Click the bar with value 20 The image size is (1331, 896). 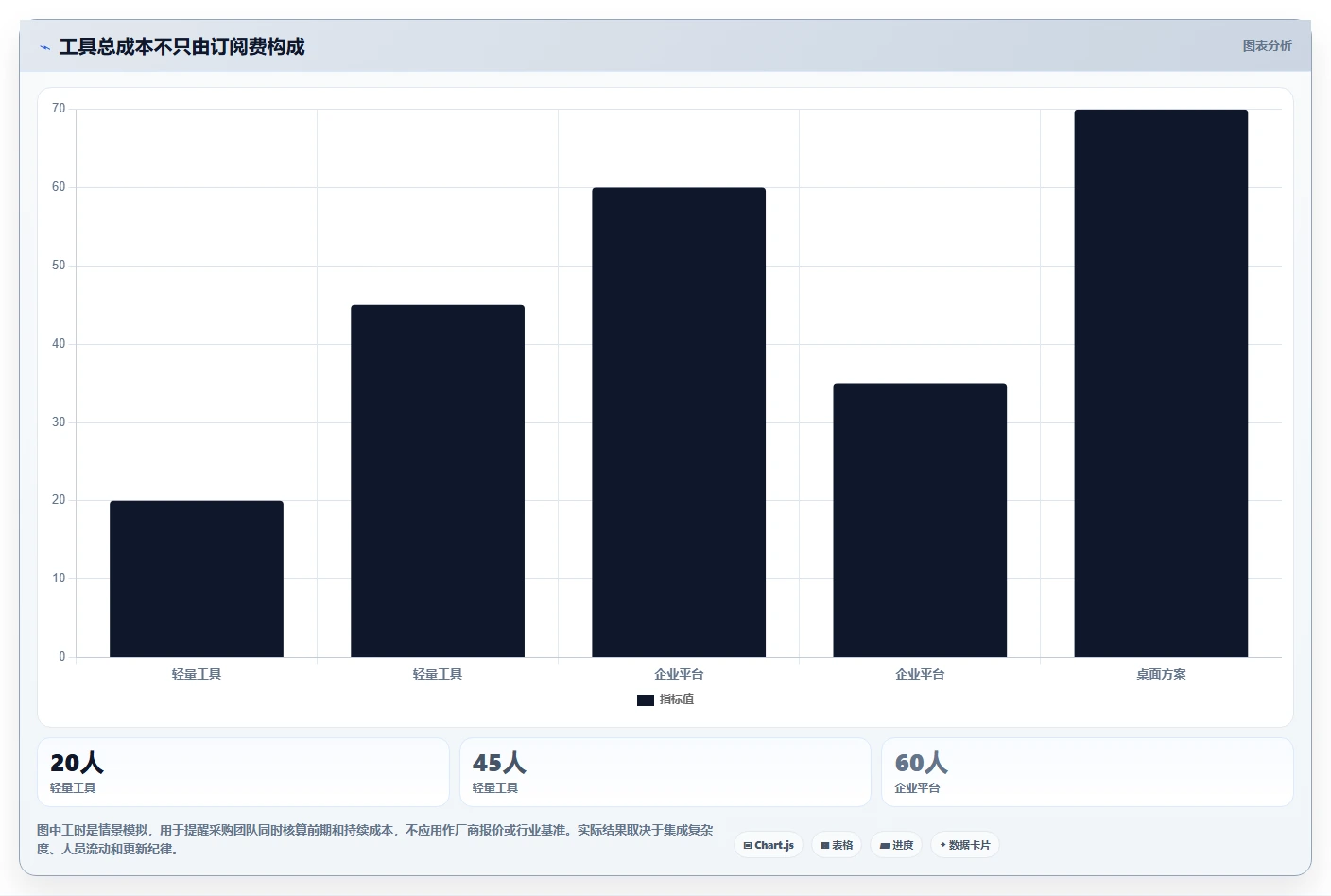(197, 578)
